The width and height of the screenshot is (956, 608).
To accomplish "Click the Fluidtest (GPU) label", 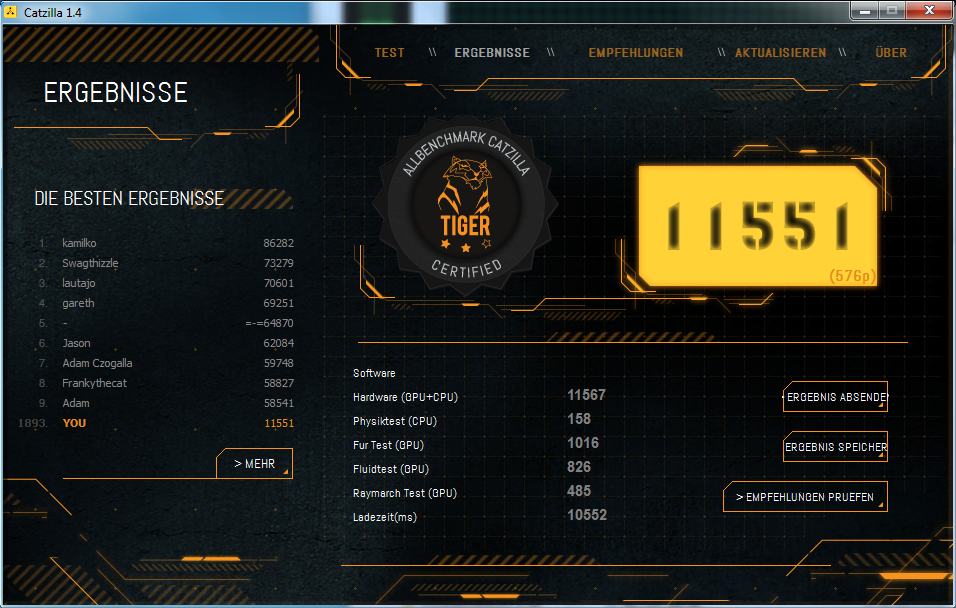I will click(390, 469).
